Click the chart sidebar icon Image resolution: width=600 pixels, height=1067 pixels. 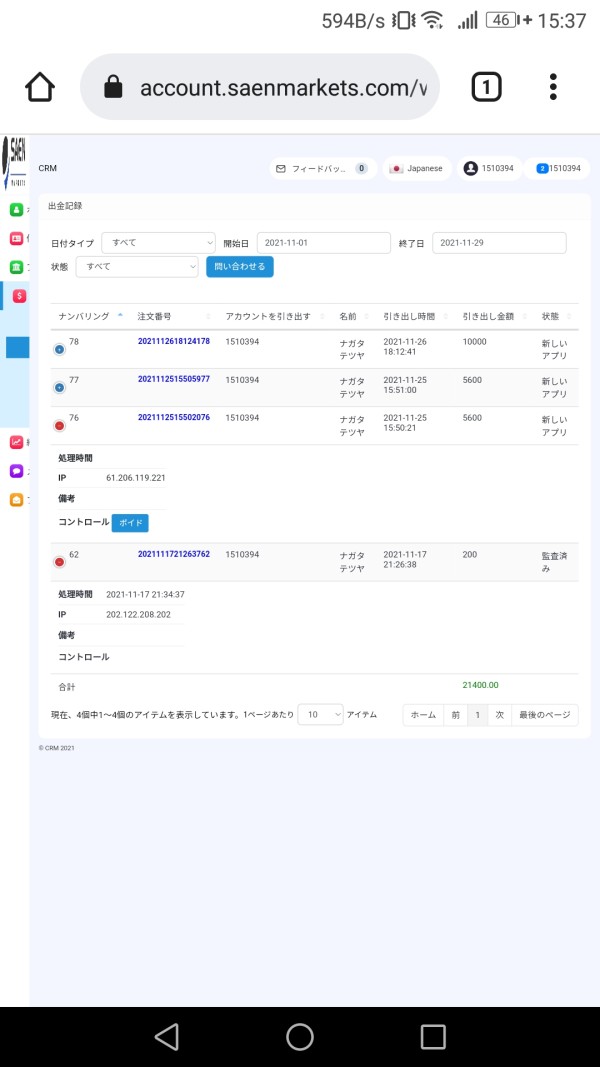pos(16,442)
